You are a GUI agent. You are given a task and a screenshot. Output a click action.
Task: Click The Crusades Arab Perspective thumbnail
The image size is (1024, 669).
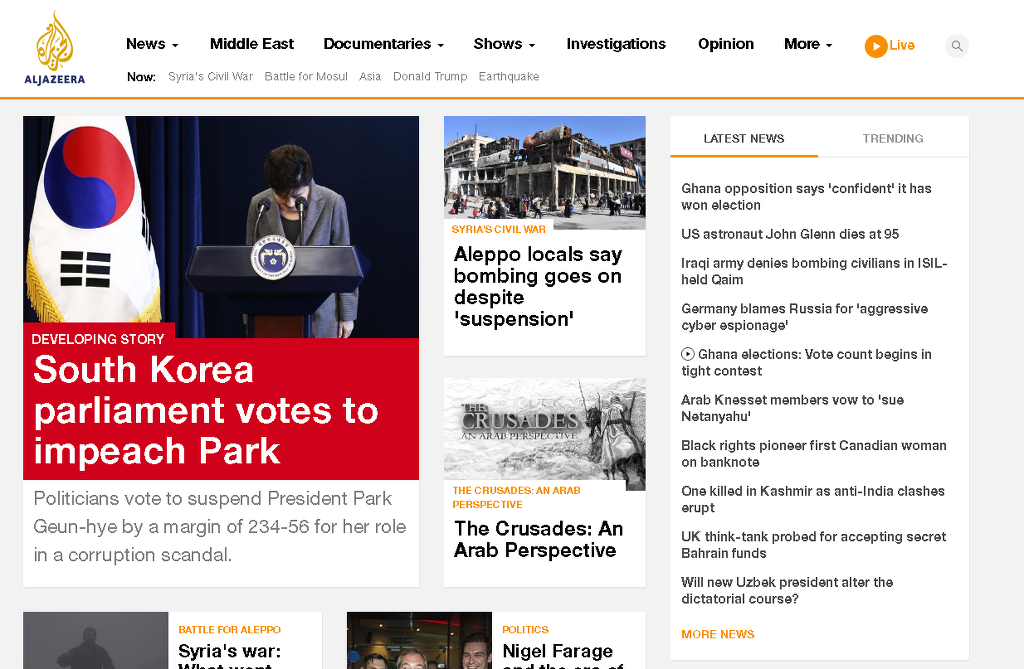(x=545, y=434)
